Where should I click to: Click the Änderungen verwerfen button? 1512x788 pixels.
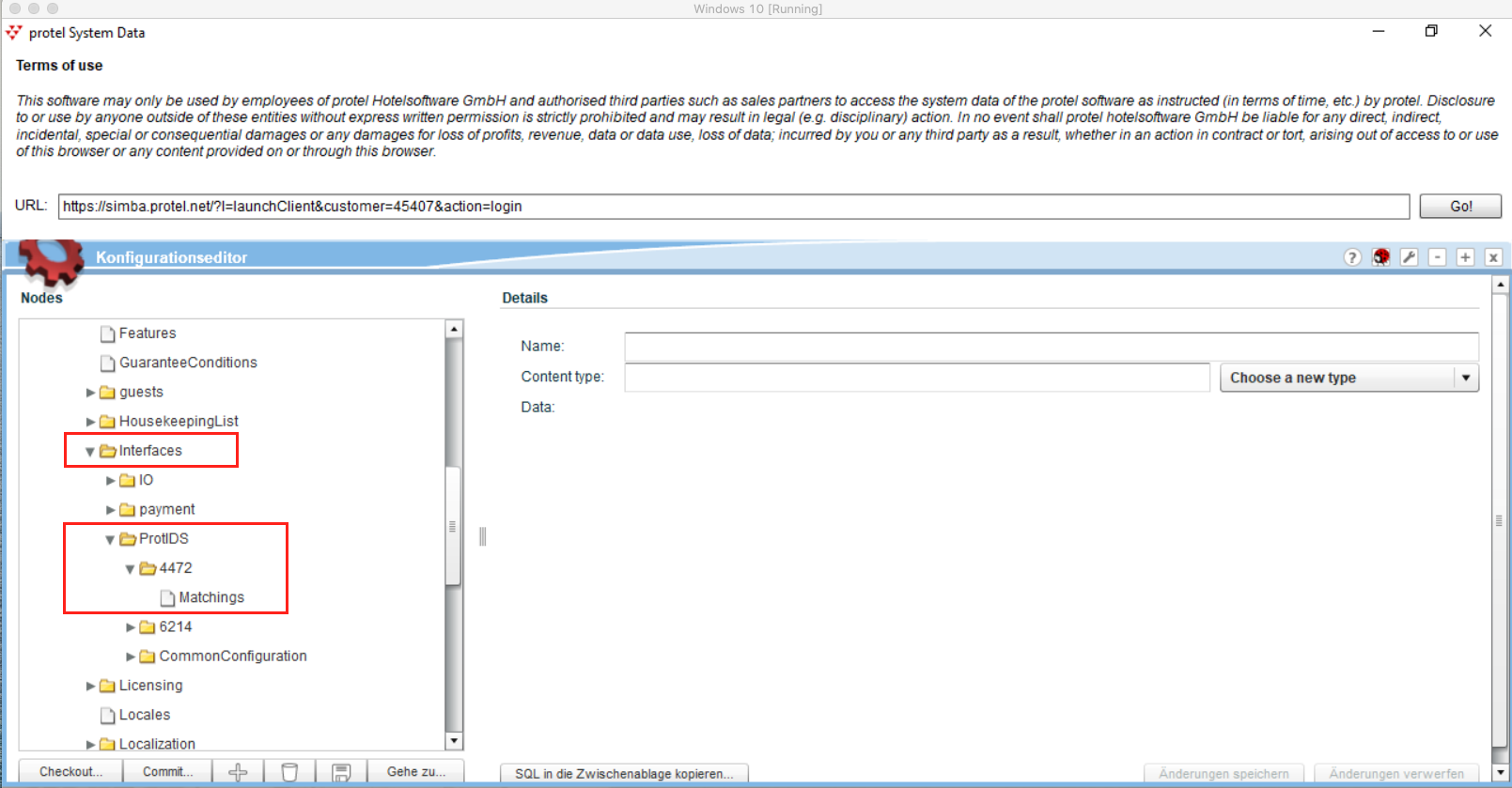pyautogui.click(x=1396, y=774)
